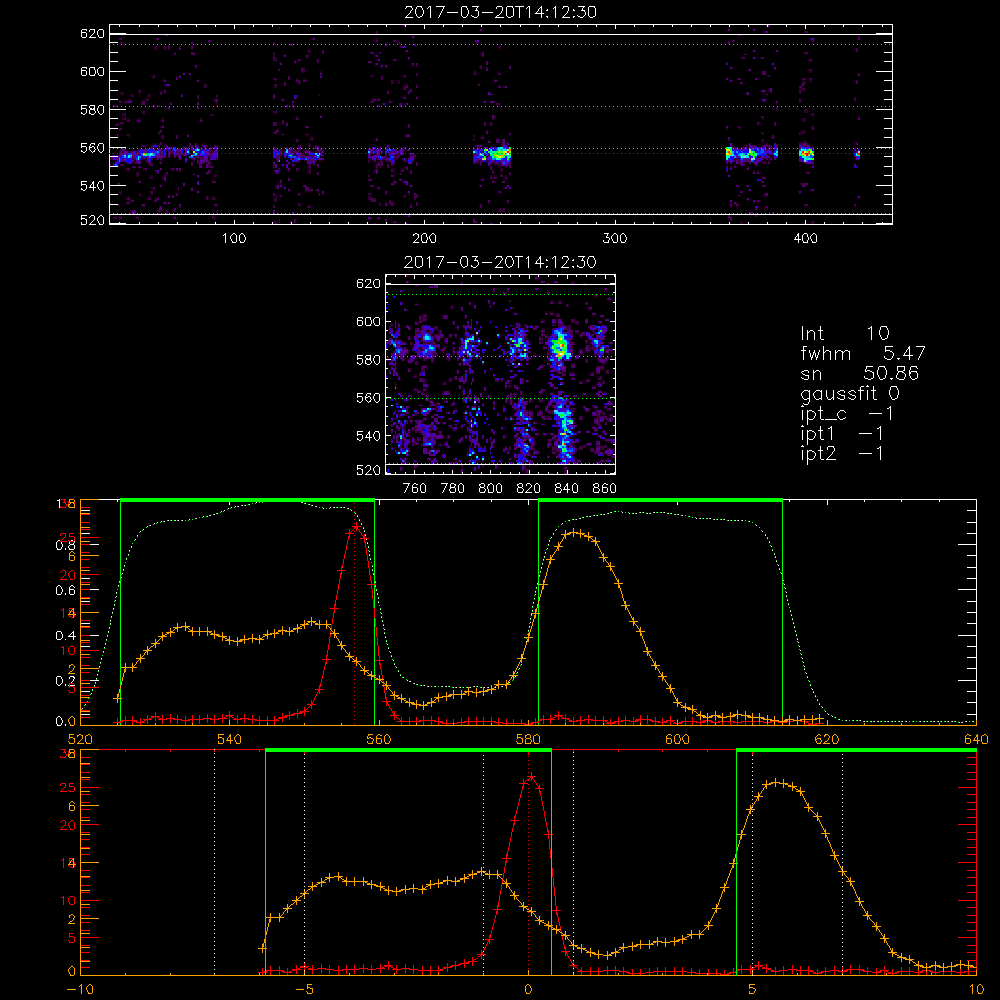
Task: Click x-axis label 600 on third plot
Action: point(677,739)
